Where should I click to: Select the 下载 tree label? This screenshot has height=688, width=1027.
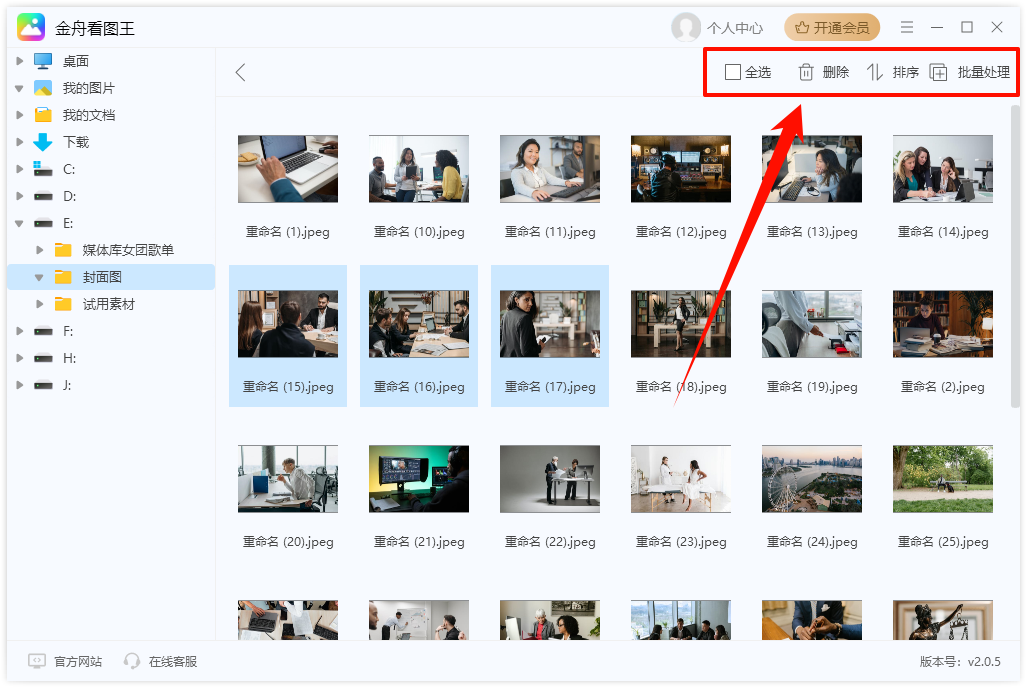click(x=76, y=142)
